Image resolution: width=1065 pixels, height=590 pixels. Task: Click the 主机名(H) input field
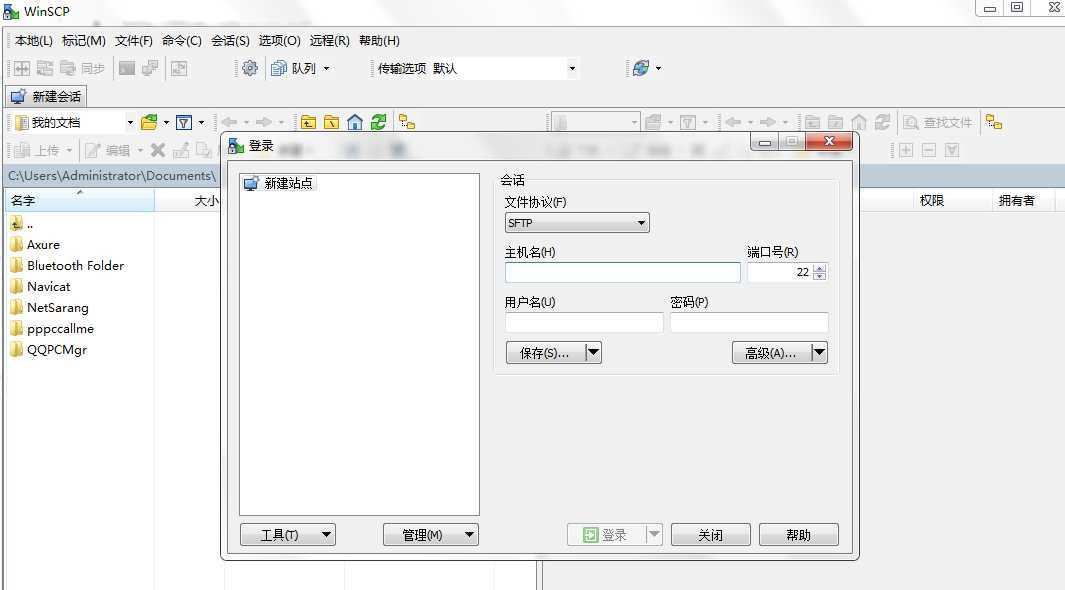click(x=623, y=272)
